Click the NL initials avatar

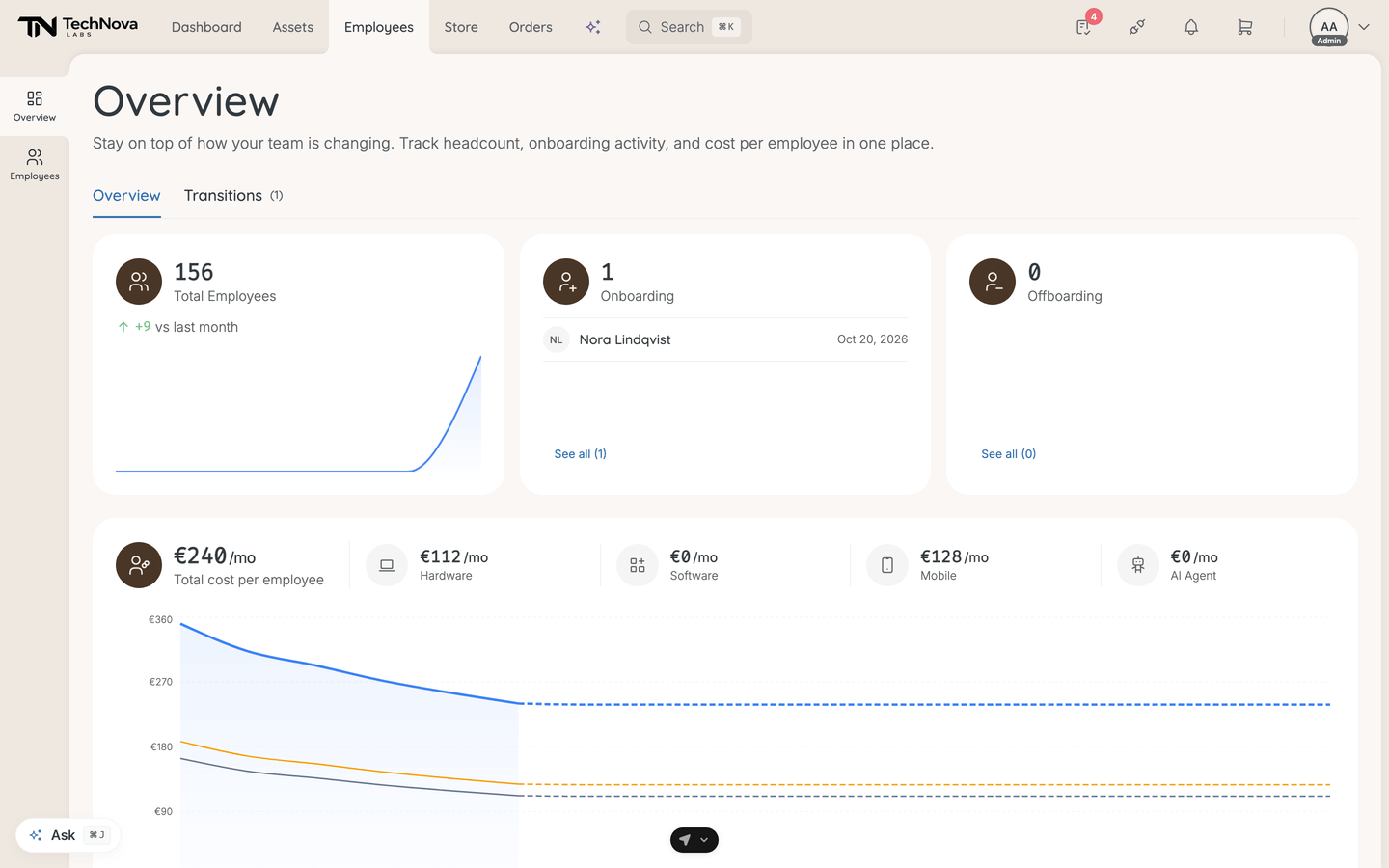pyautogui.click(x=557, y=339)
